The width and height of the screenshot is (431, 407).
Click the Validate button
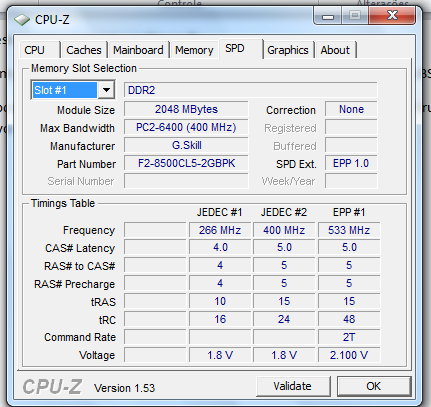pos(293,386)
